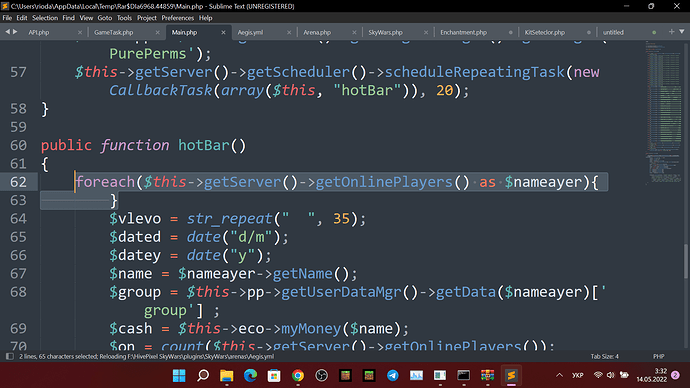
Task: Open the File menu
Action: pos(7,18)
